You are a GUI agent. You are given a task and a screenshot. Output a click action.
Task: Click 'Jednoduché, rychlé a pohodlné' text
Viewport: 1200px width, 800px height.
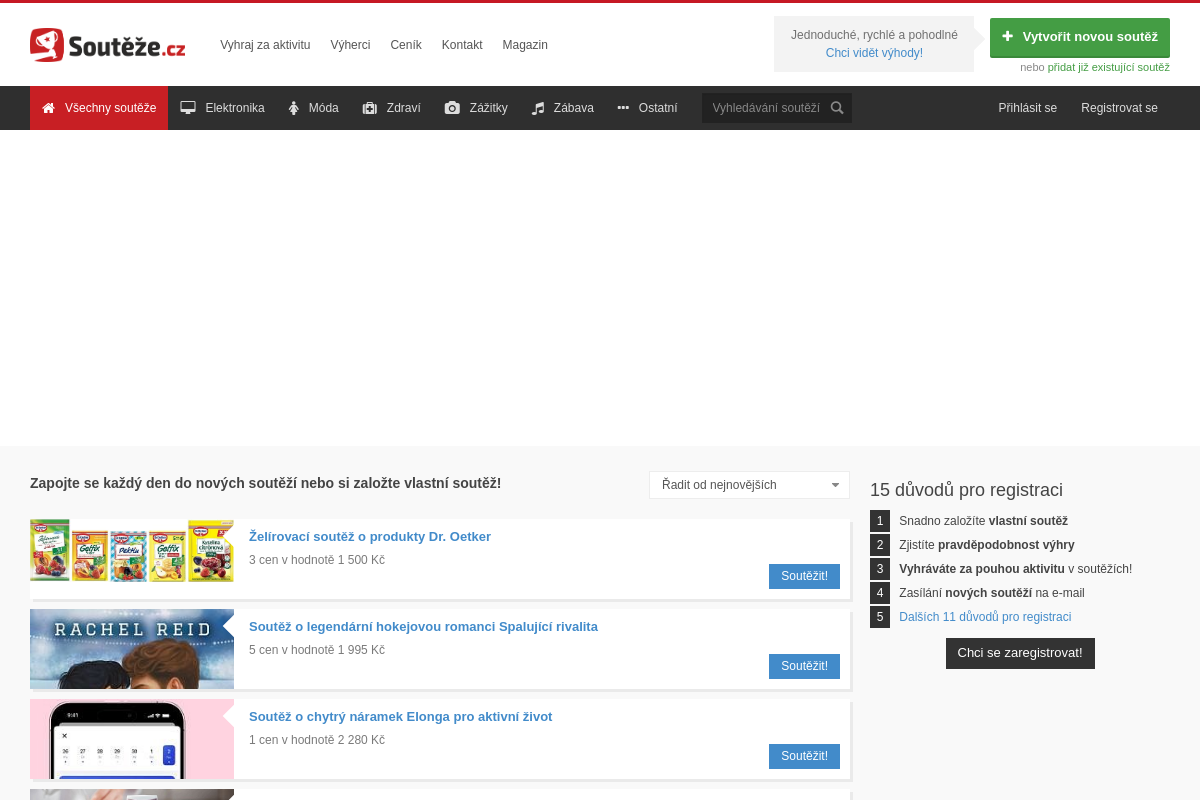[874, 35]
